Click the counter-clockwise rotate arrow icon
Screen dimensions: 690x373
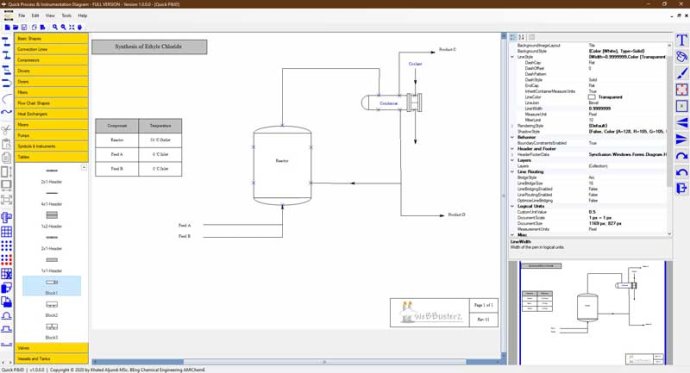681,172
